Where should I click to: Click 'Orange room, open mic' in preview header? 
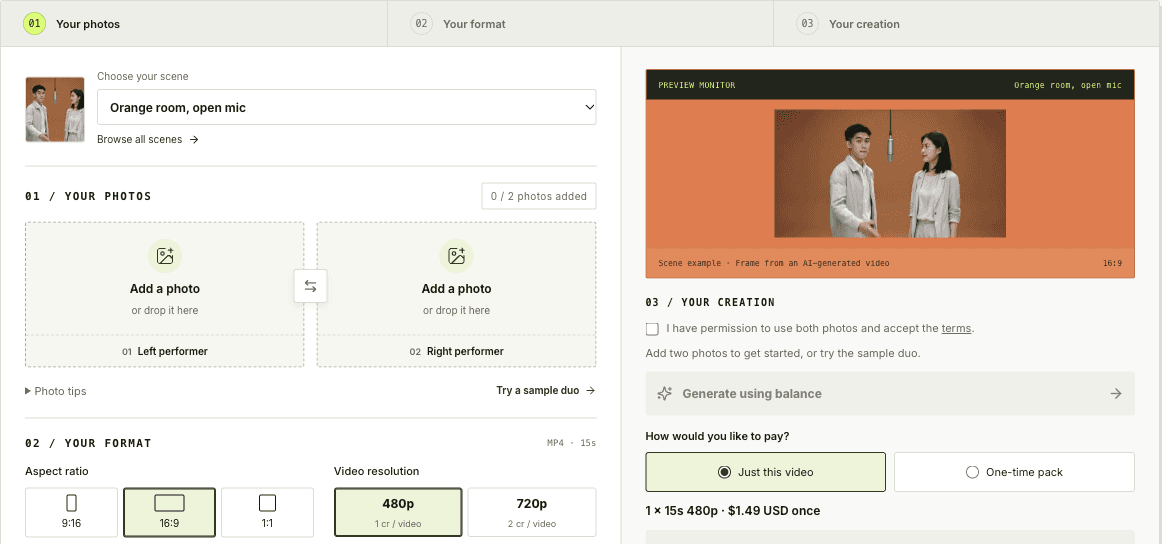(1068, 85)
